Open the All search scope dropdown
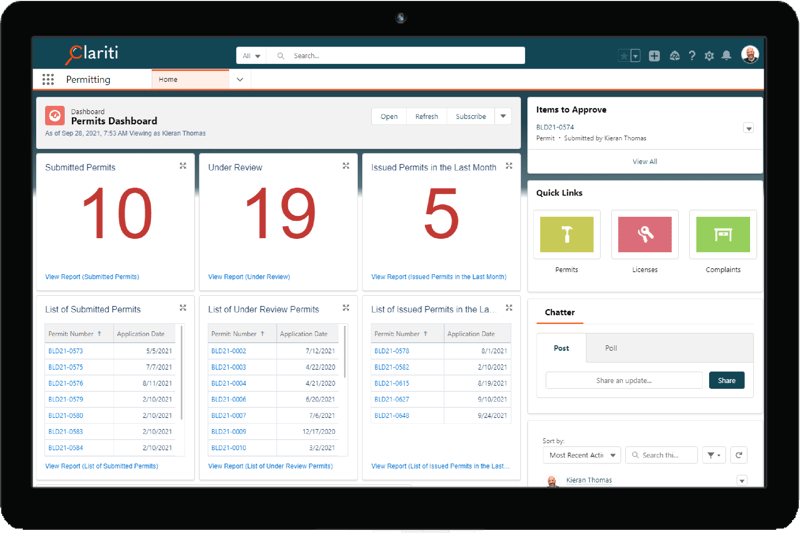The width and height of the screenshot is (800, 533). click(252, 56)
